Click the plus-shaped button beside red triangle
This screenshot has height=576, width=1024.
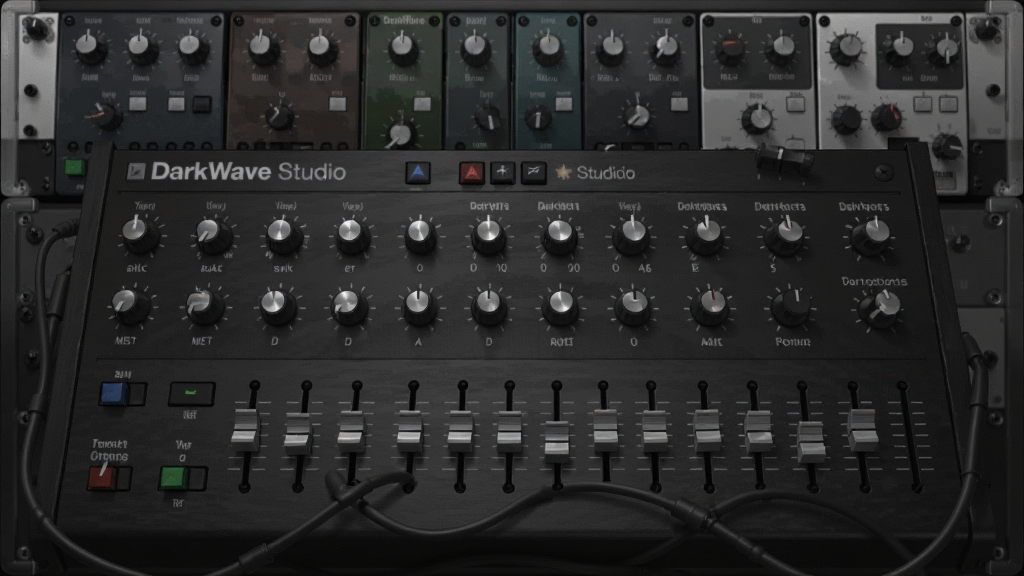pyautogui.click(x=502, y=172)
